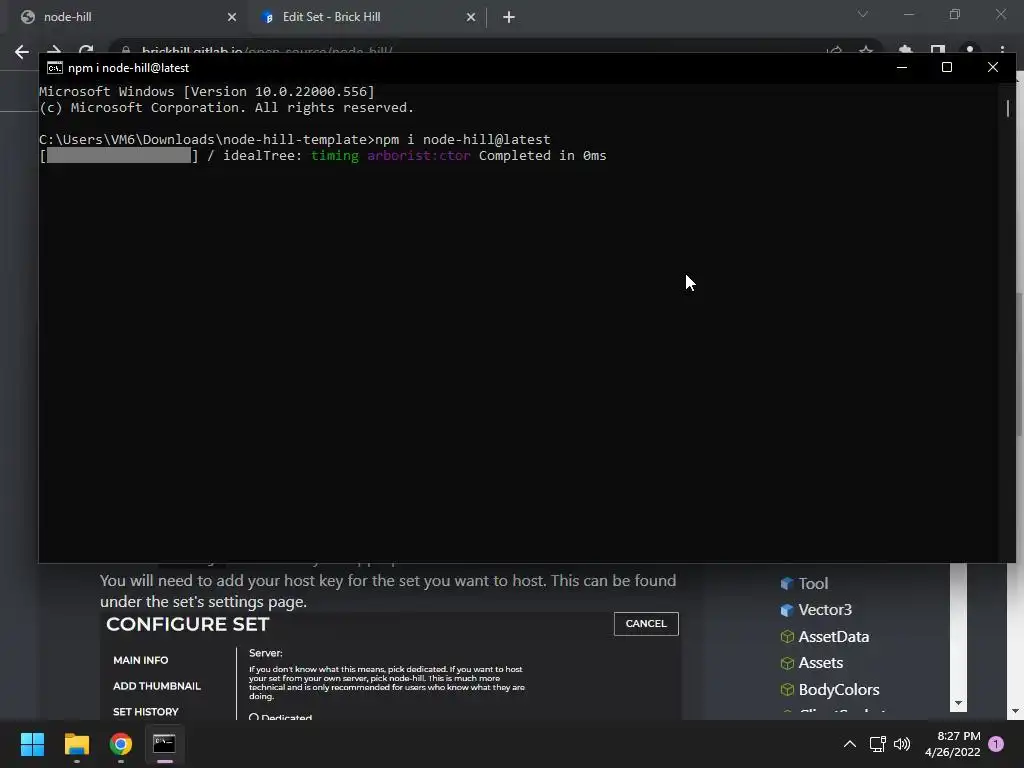Open File Explorer from taskbar
Screen dimensions: 1024x768
click(x=76, y=744)
